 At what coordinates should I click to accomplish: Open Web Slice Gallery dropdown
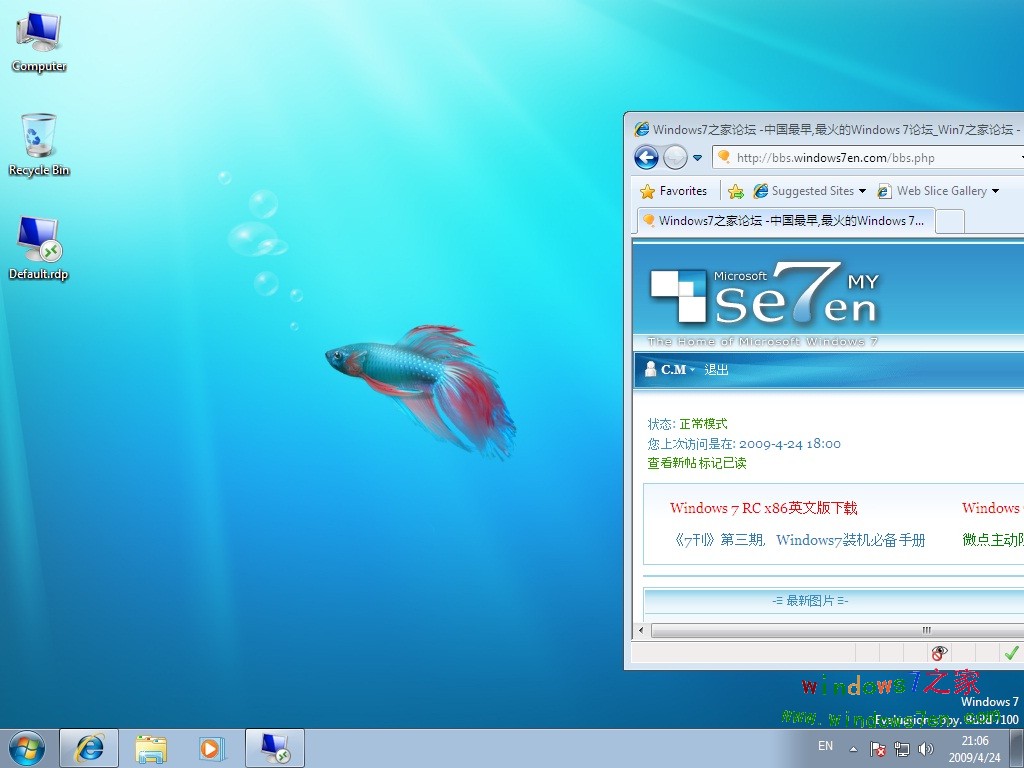pyautogui.click(x=938, y=191)
